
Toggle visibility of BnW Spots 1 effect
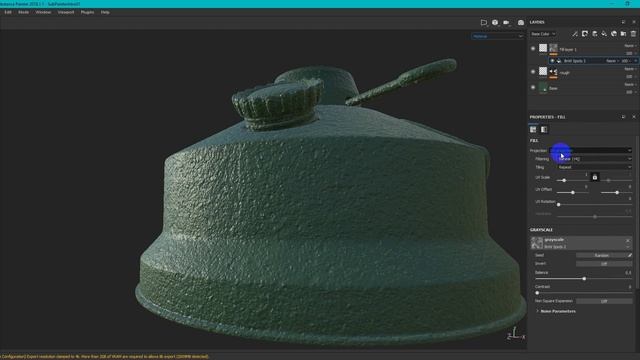tap(552, 61)
